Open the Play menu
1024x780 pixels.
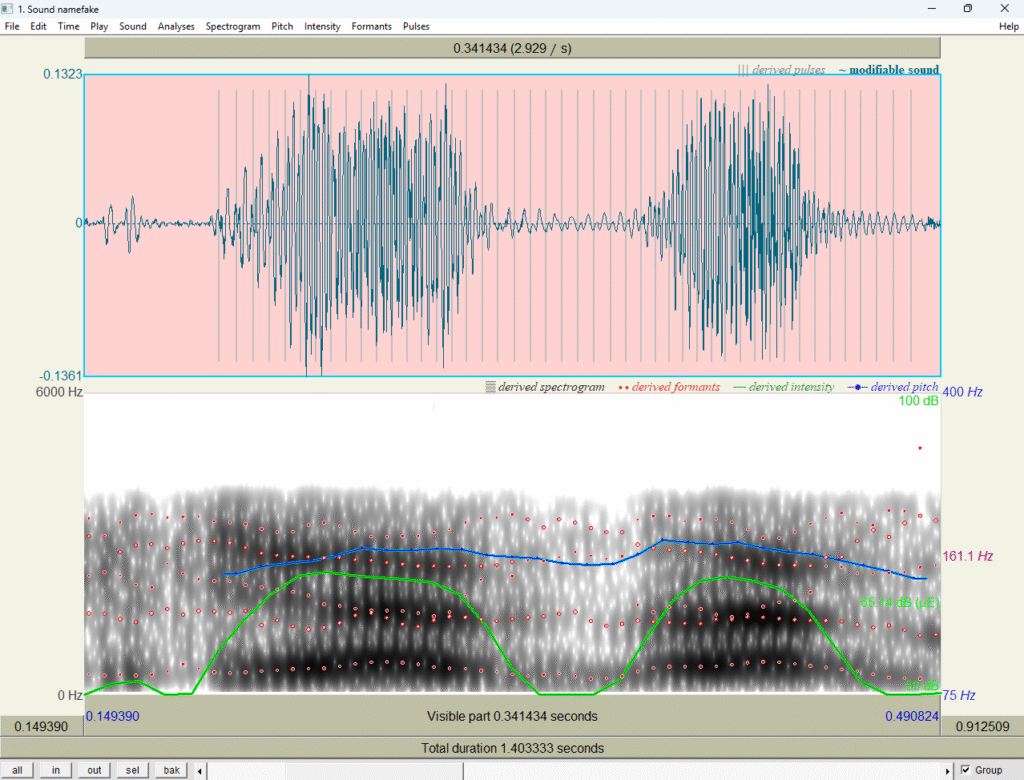point(99,26)
